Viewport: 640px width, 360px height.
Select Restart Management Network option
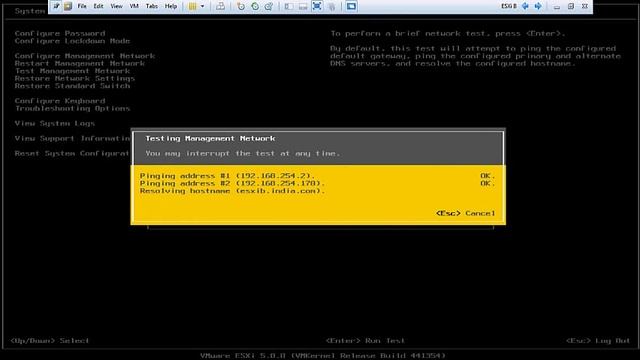click(x=80, y=63)
